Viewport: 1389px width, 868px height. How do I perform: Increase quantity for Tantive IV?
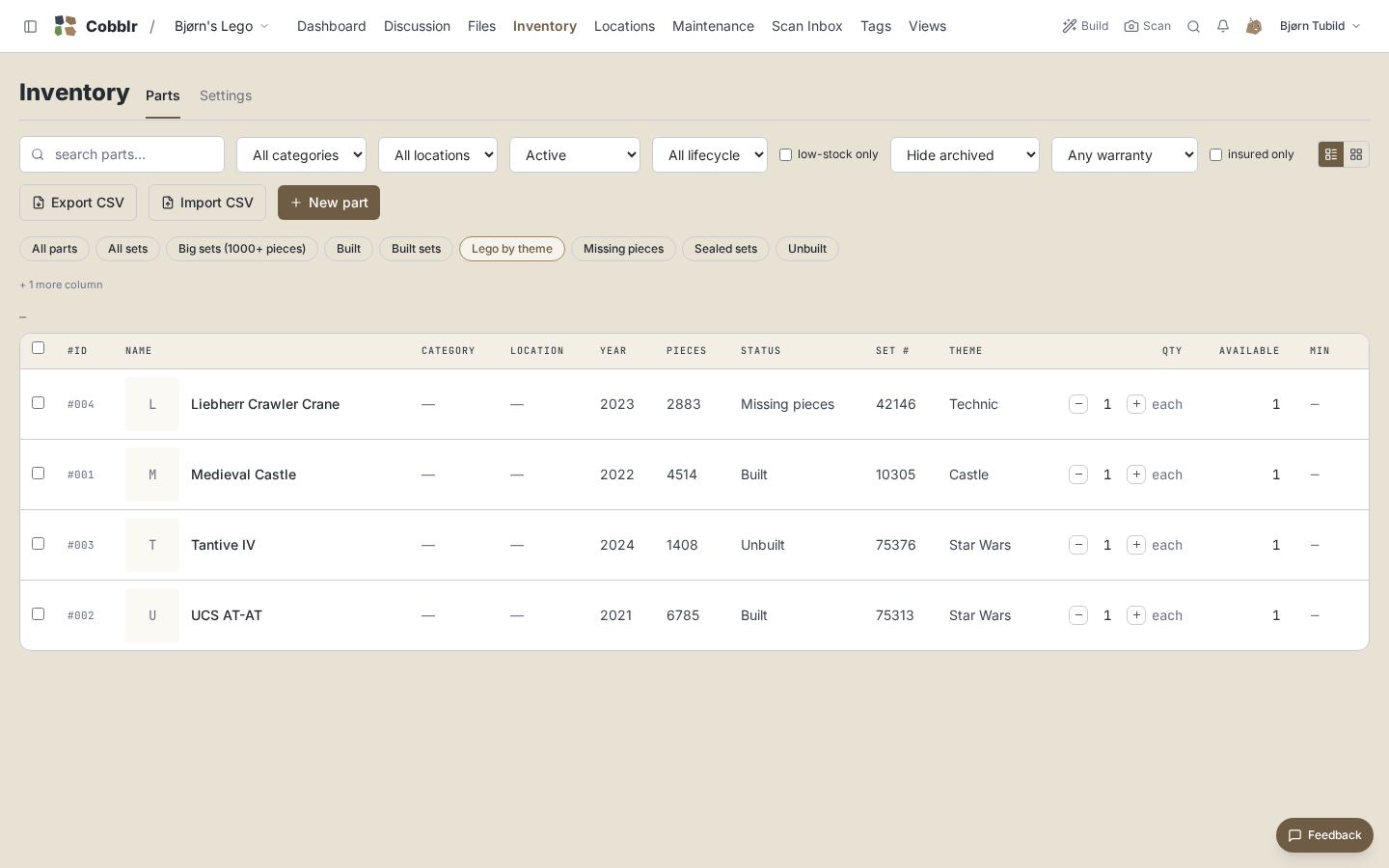[1136, 545]
